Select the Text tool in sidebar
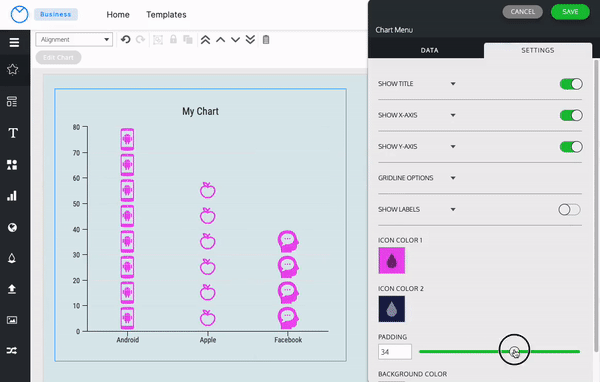 pos(13,133)
